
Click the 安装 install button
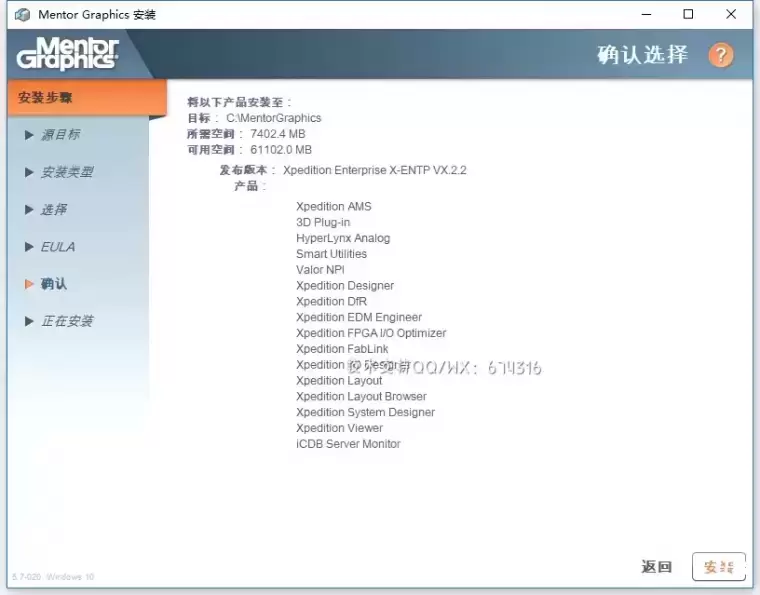(719, 566)
